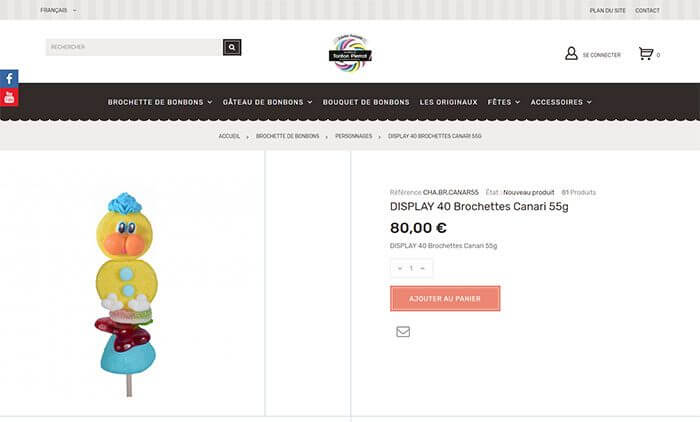This screenshot has height=422, width=700.
Task: Open the Facebook page icon
Action: [x=9, y=79]
